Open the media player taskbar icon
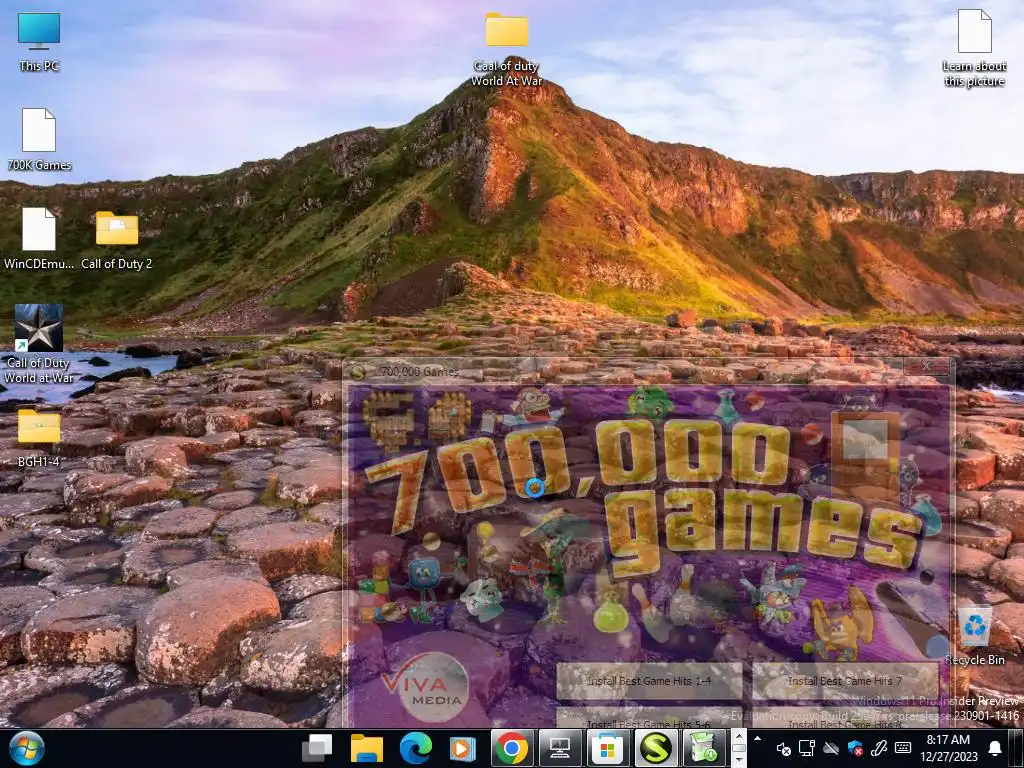1024x768 pixels. [463, 748]
